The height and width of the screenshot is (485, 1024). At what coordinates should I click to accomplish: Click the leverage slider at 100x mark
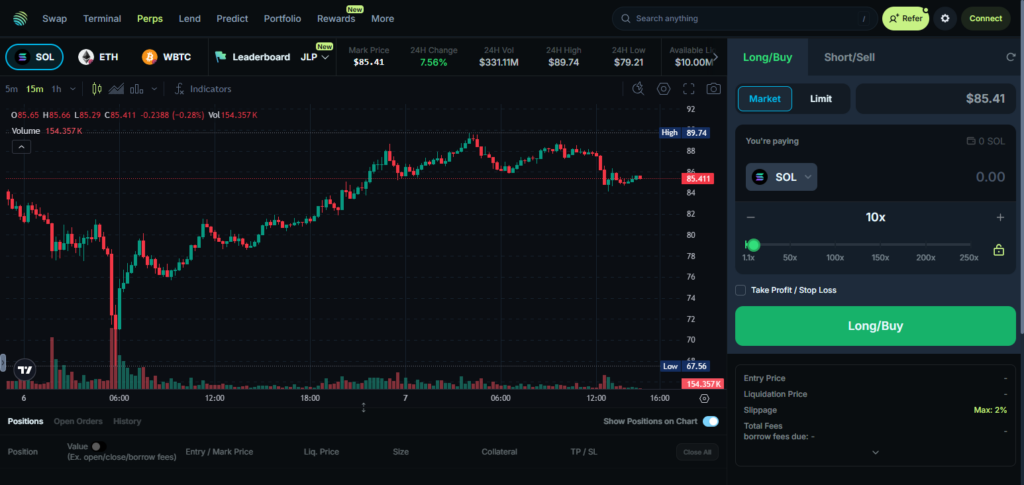(835, 245)
